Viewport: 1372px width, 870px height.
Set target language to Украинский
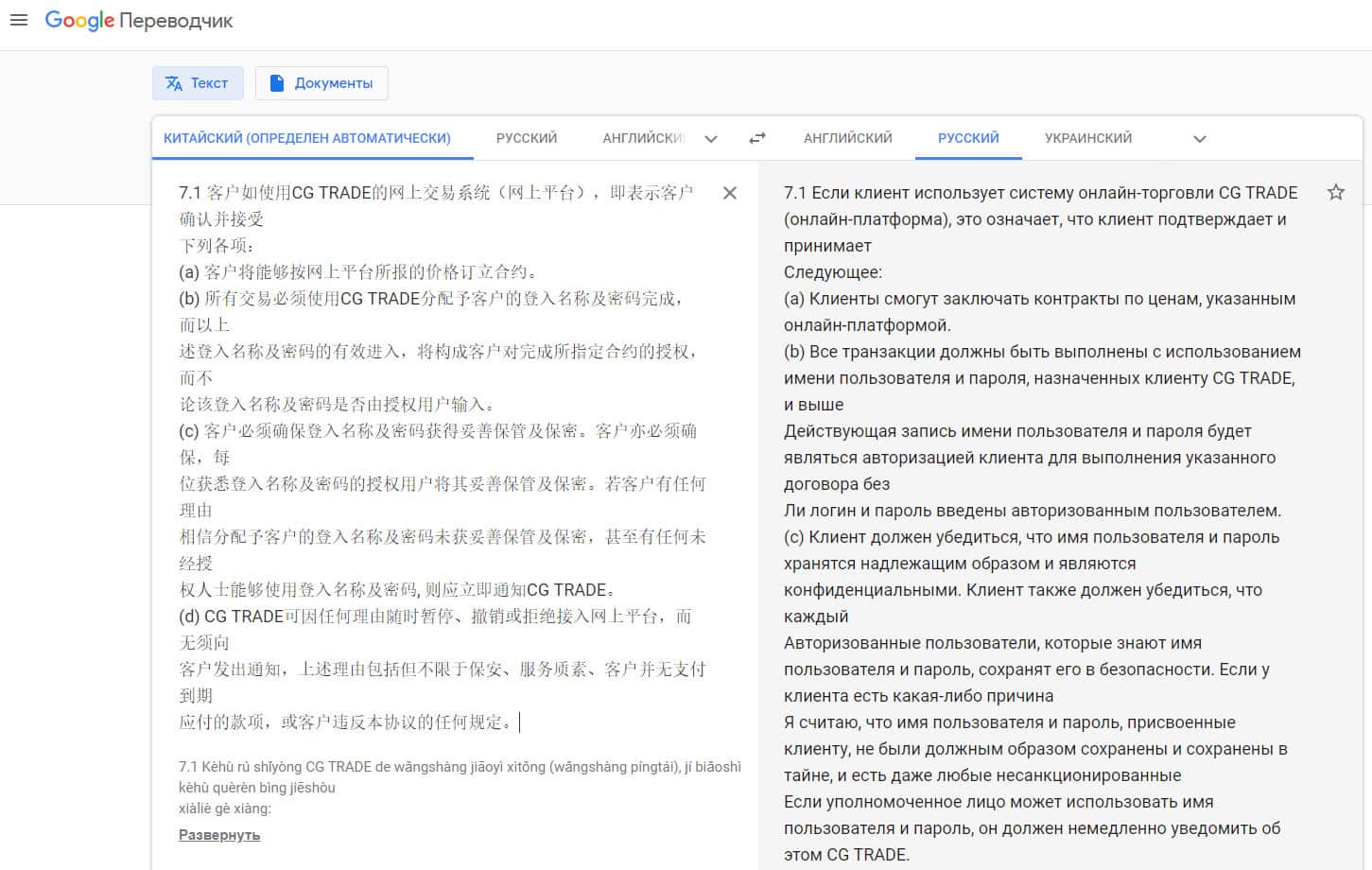pos(1087,138)
